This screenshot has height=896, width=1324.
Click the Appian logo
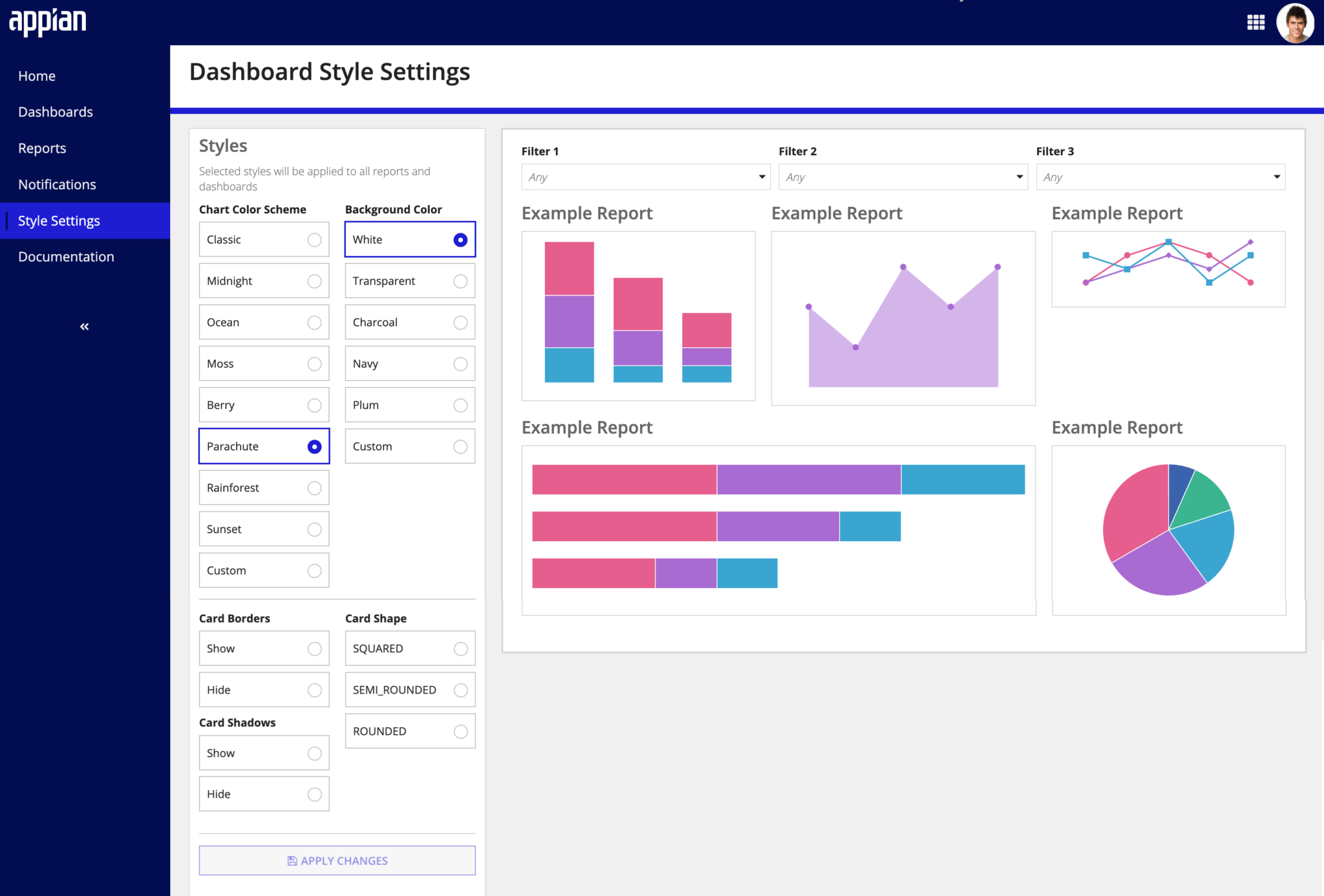[48, 21]
